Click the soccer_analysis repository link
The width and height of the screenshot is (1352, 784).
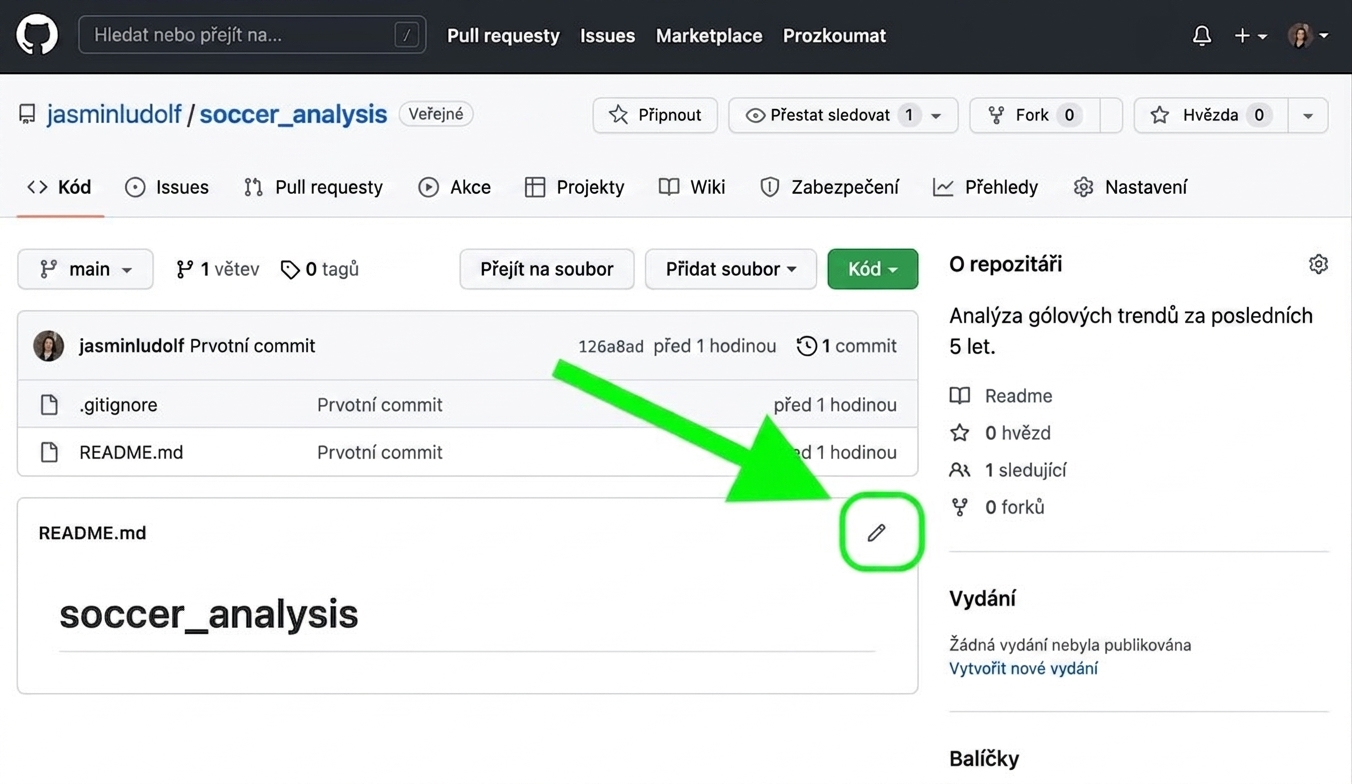pos(293,114)
